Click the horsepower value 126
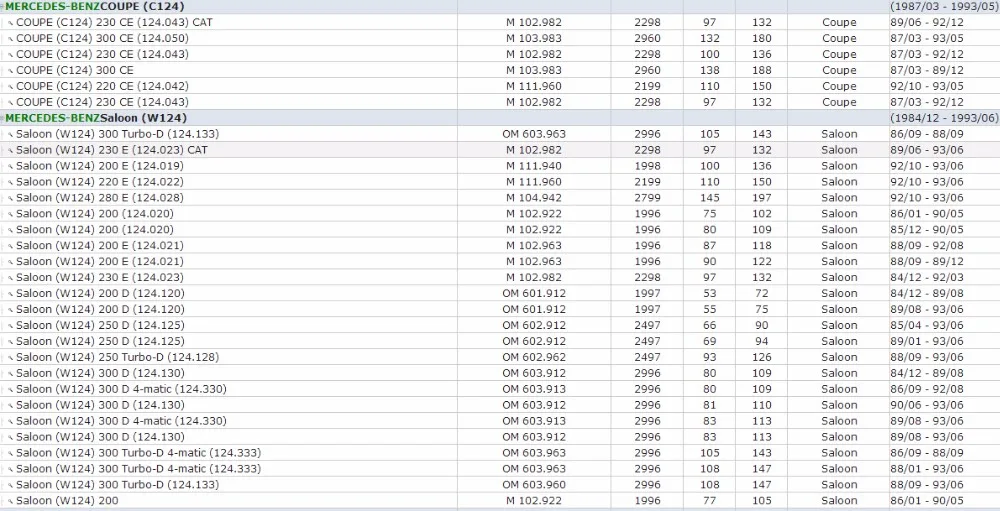 [761, 357]
